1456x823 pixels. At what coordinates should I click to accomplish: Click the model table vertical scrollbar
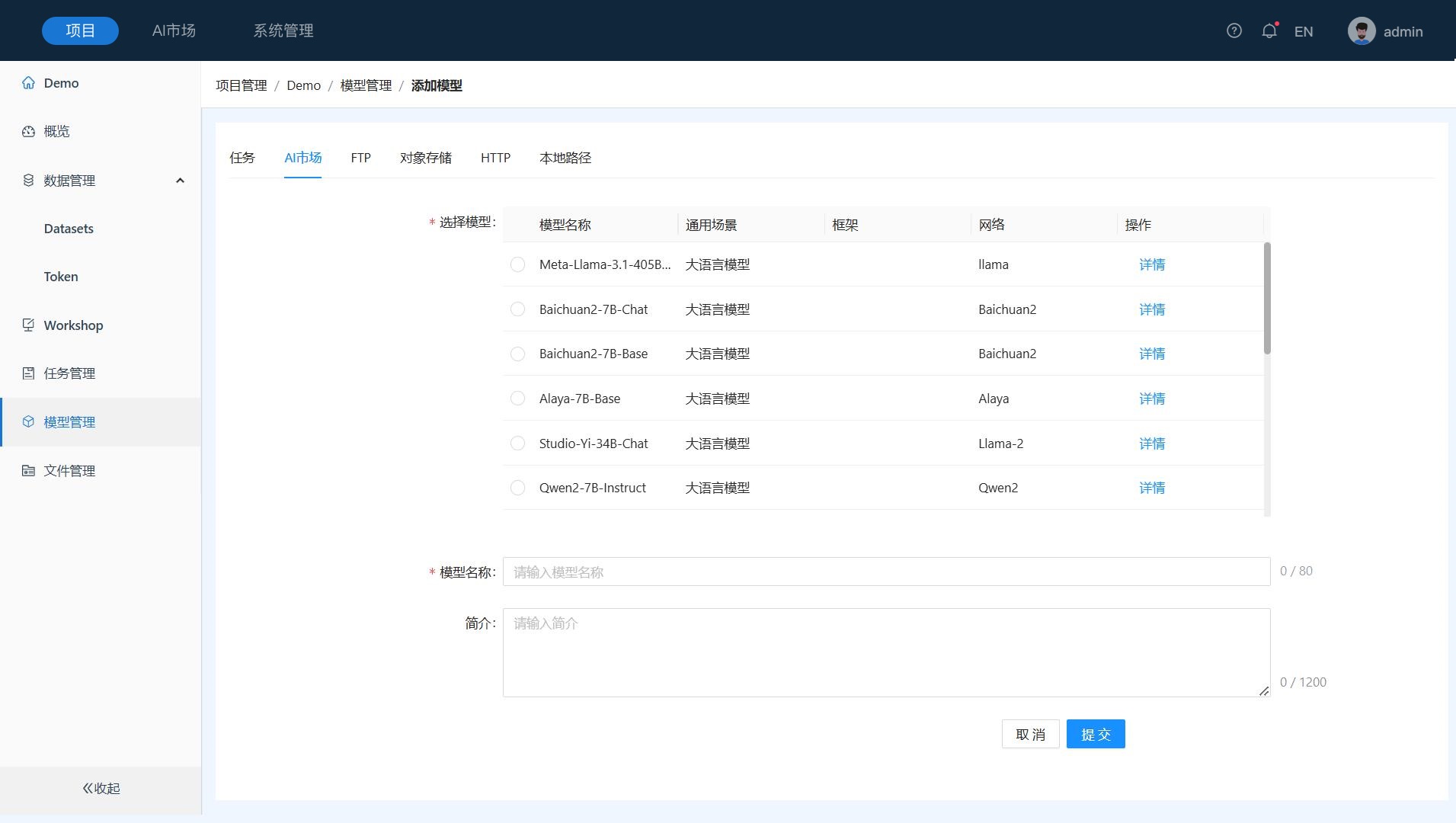1267,299
